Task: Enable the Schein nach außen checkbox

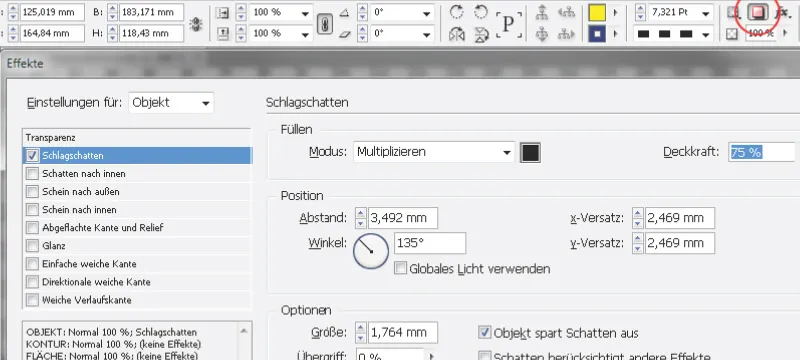Action: coord(32,192)
